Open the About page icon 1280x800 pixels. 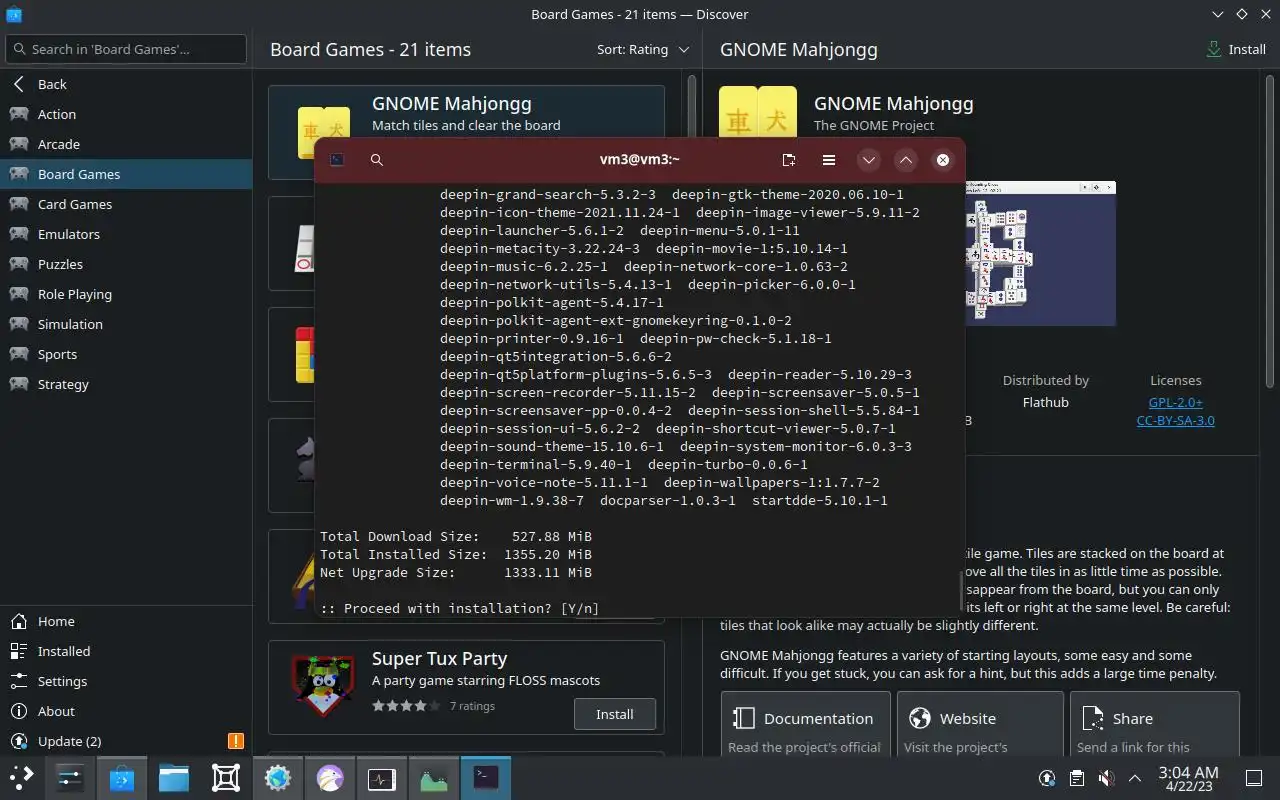19,711
